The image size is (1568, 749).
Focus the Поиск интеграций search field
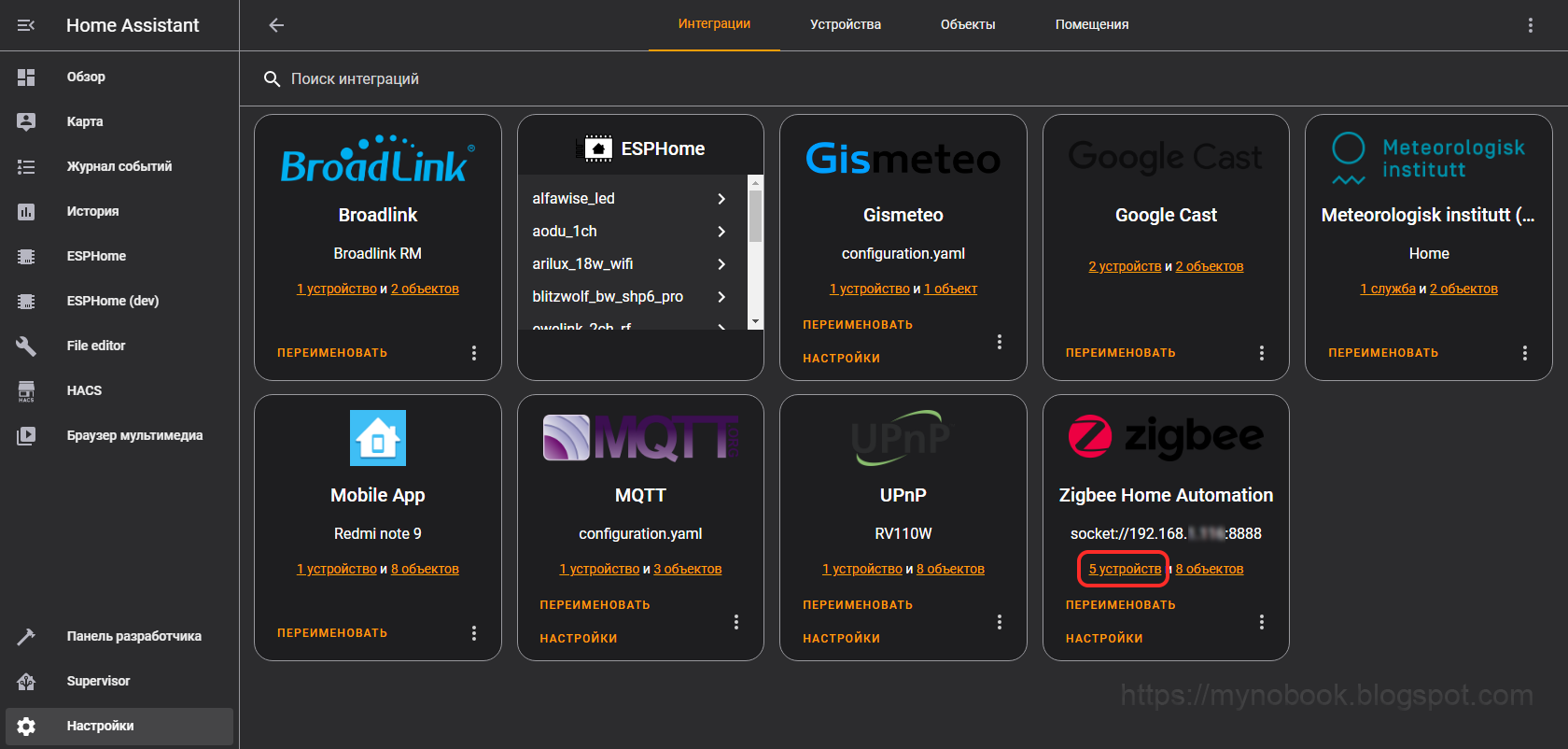point(903,79)
